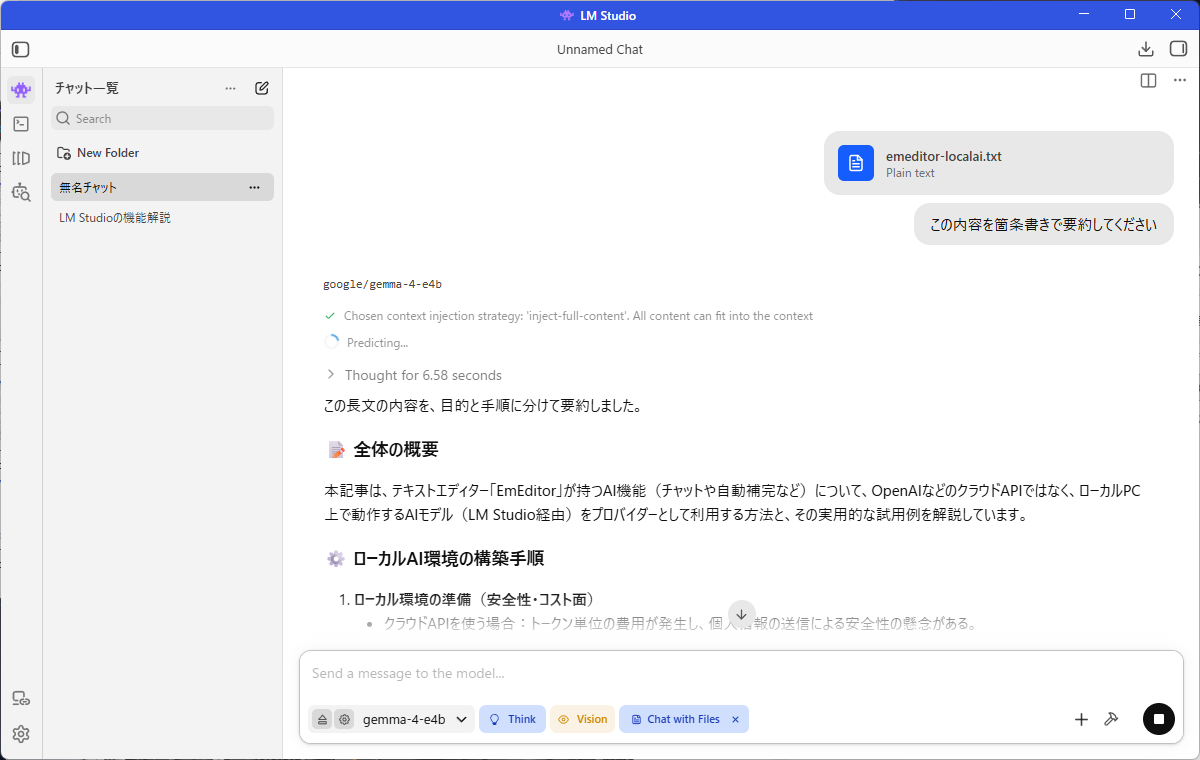Image resolution: width=1200 pixels, height=760 pixels.
Task: Open the Chat section robot icon
Action: point(21,90)
